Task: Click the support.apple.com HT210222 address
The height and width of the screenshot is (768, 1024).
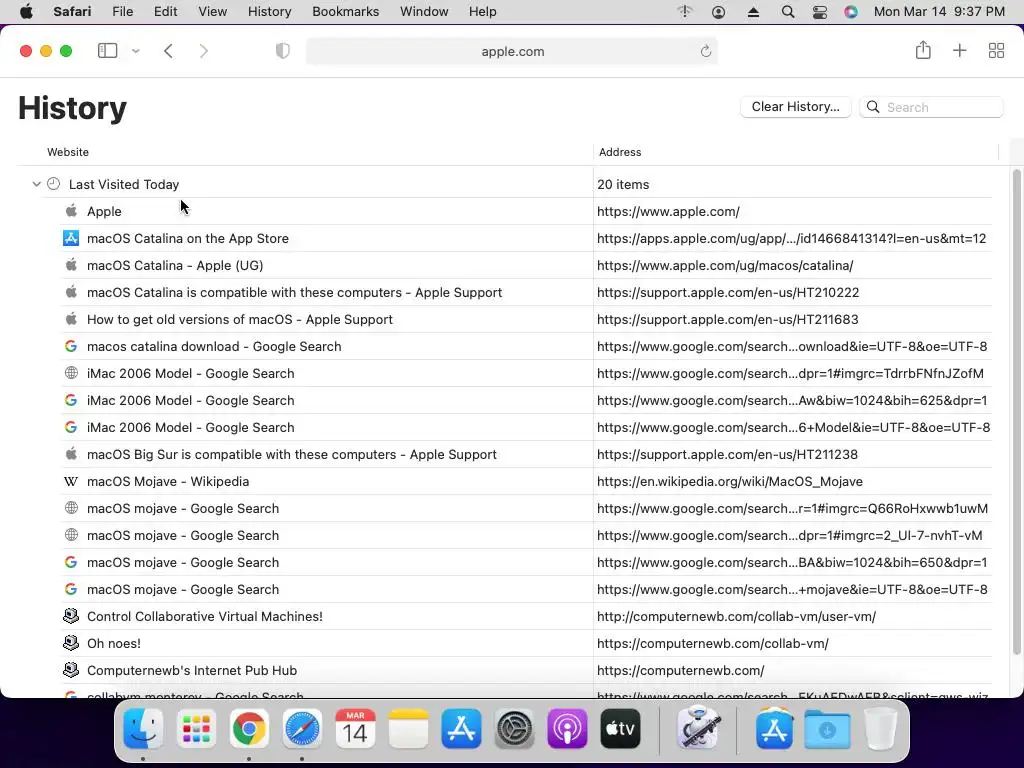Action: 728,293
